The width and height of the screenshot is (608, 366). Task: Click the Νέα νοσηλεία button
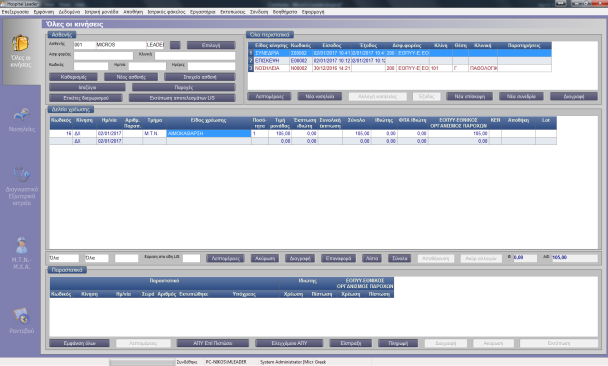pos(320,96)
